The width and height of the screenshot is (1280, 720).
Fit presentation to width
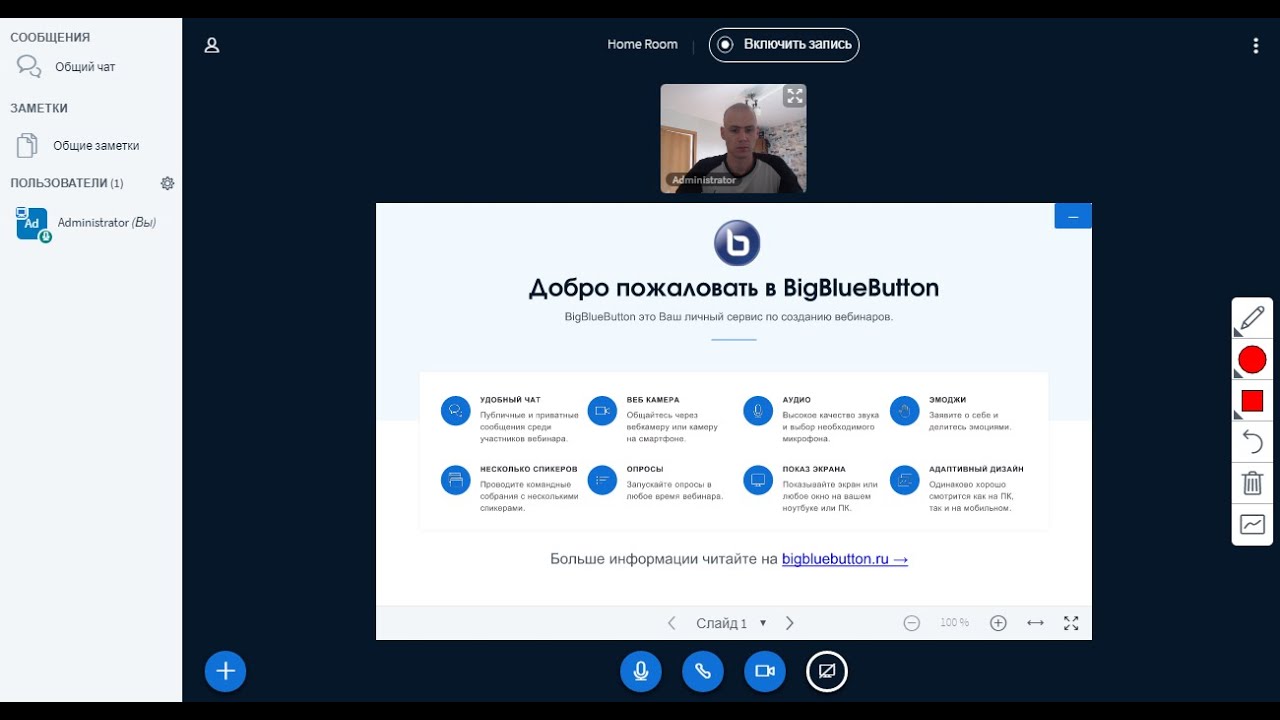[1036, 623]
